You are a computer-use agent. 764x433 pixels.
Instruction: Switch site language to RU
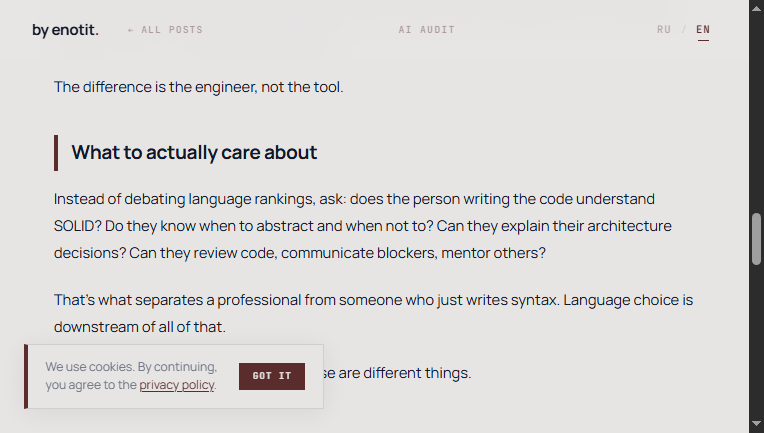click(664, 30)
